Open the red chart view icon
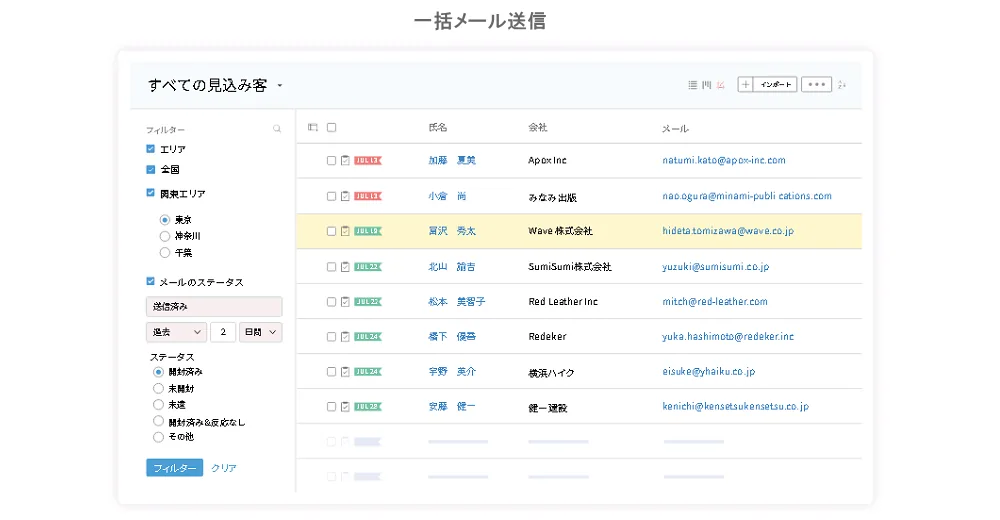Image resolution: width=1000 pixels, height=520 pixels. pyautogui.click(x=721, y=85)
